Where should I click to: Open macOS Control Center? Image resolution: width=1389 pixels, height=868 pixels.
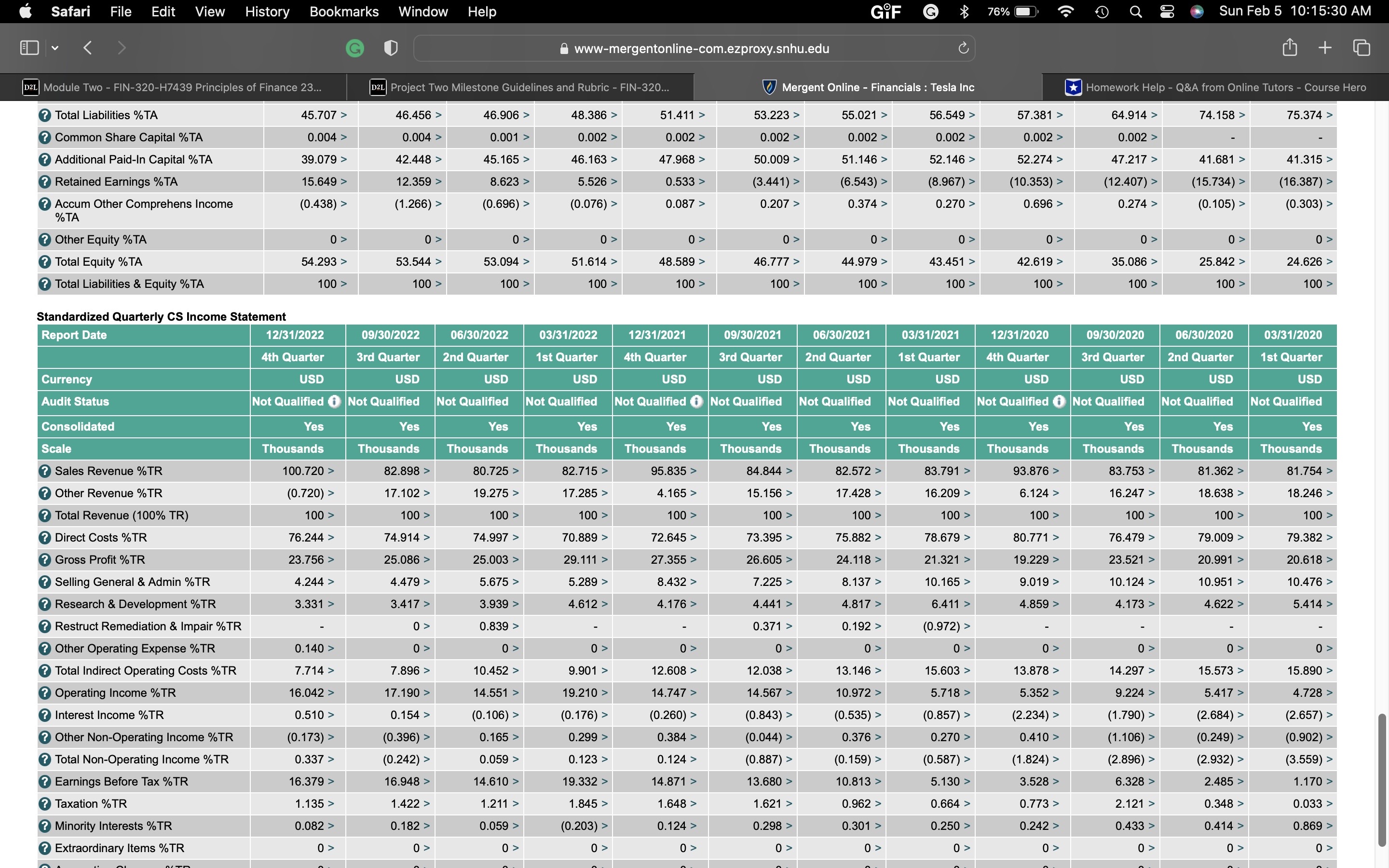pyautogui.click(x=1167, y=12)
